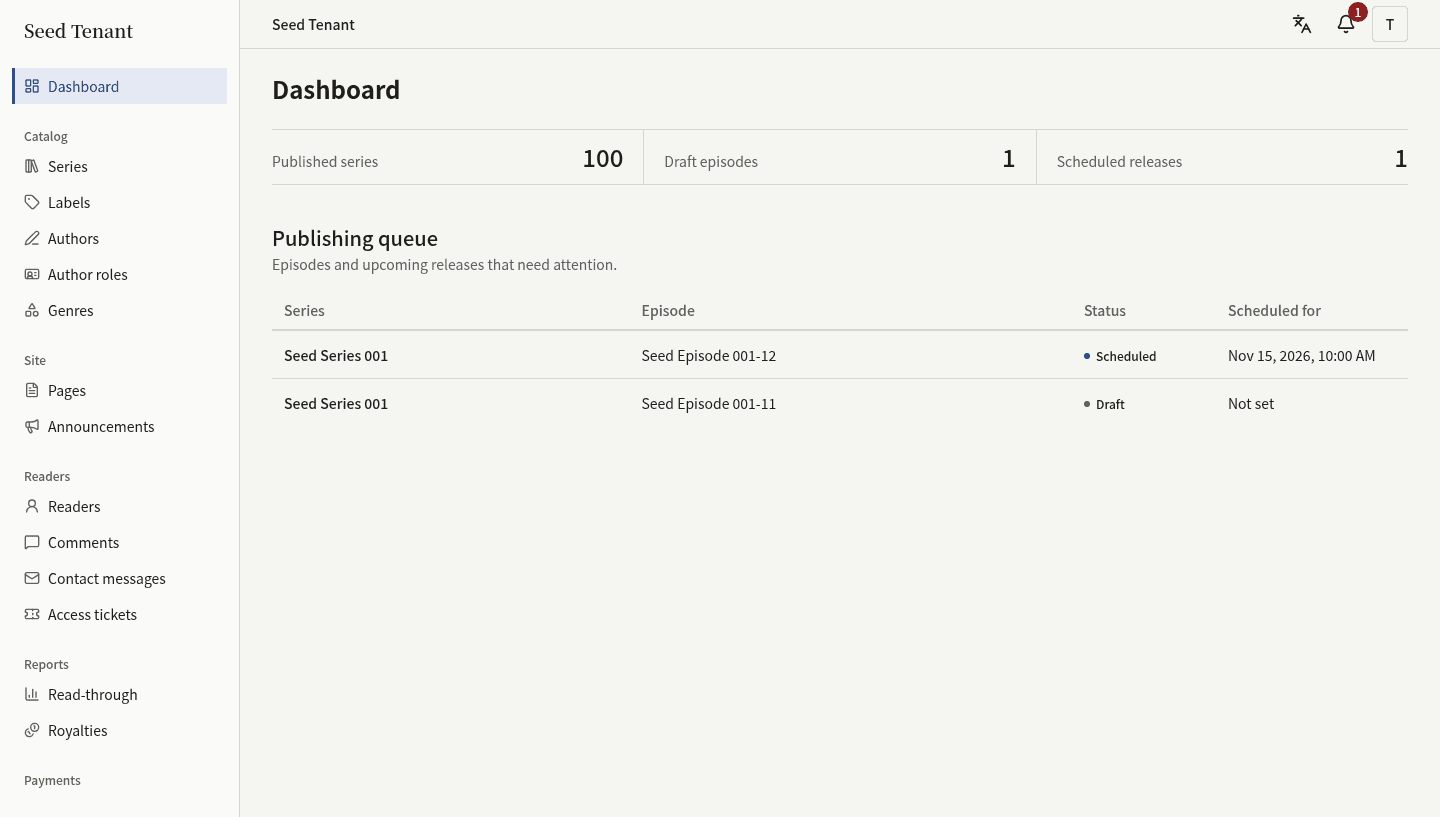Open the language translation switcher icon
The height and width of the screenshot is (817, 1440).
[1302, 24]
